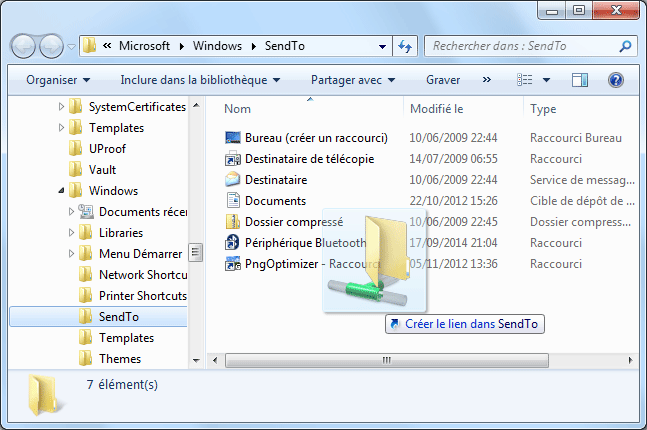Screen dimensions: 647x430
Task: Click the Destinataire mail envelope icon
Action: (x=233, y=180)
